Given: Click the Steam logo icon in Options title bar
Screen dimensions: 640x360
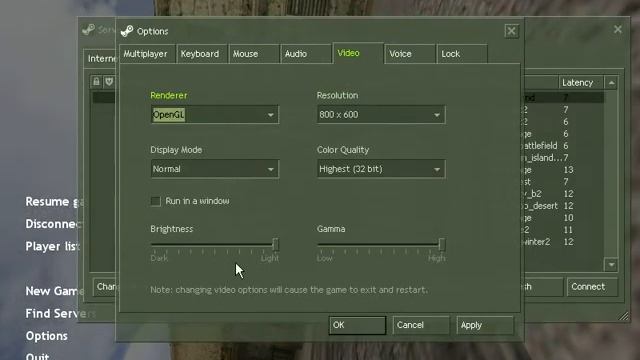Looking at the screenshot, I should click(x=127, y=31).
